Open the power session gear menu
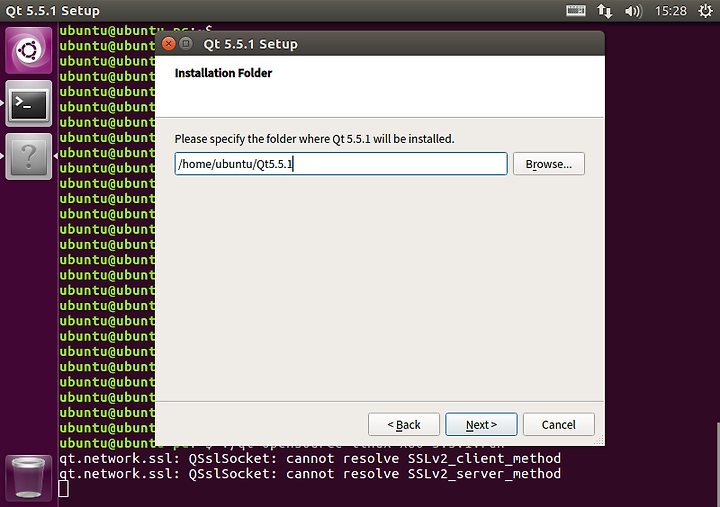The image size is (720, 507). point(706,11)
